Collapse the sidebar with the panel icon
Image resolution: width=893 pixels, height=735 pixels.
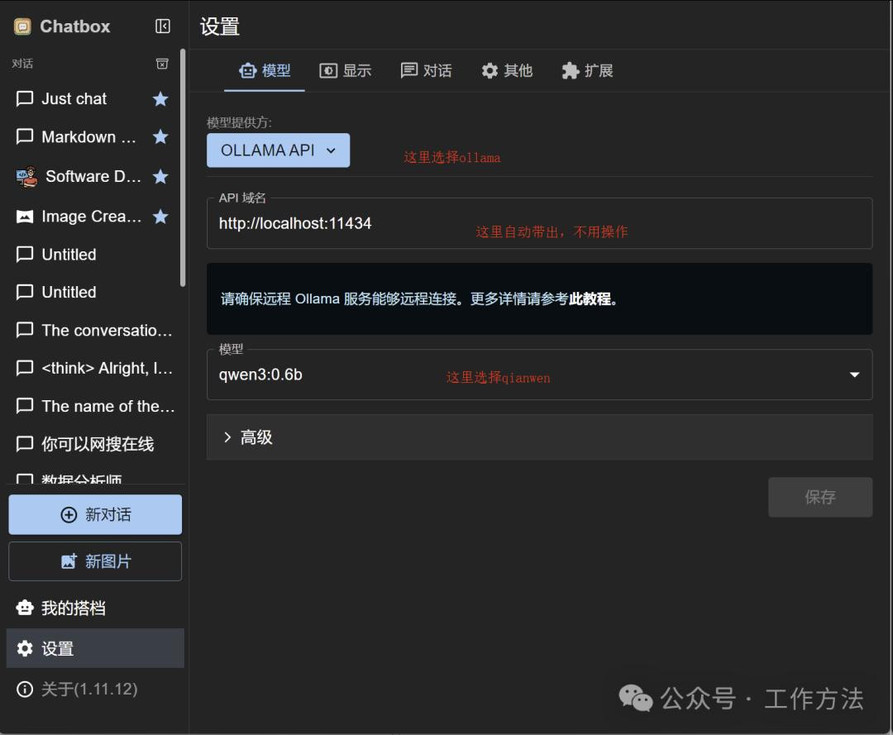coord(162,26)
